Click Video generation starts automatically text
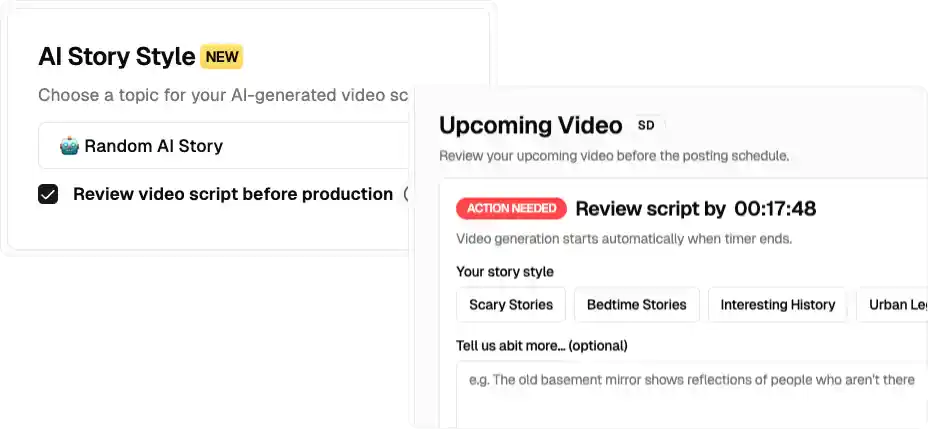 (624, 239)
